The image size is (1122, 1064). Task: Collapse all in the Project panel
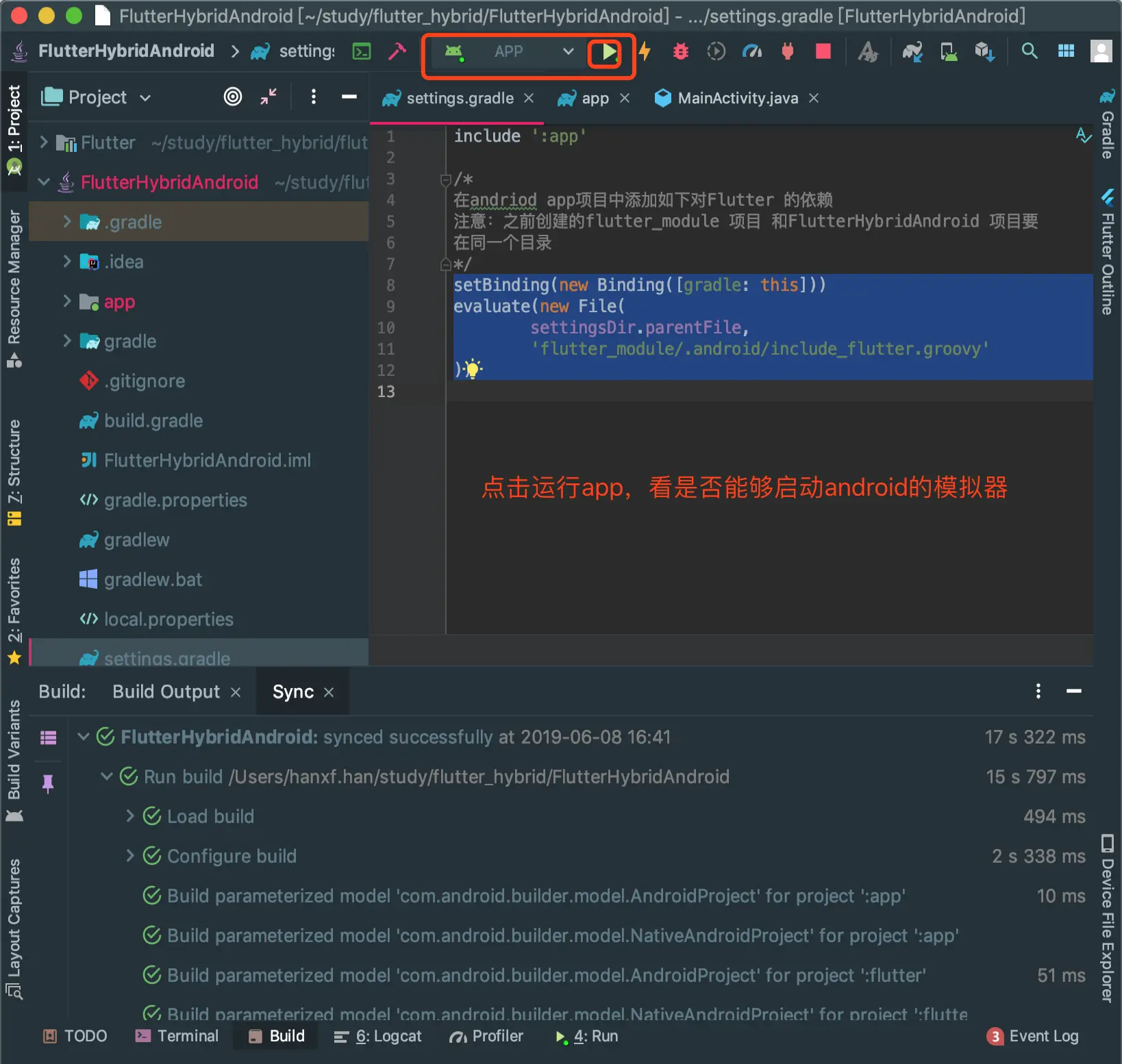[269, 97]
